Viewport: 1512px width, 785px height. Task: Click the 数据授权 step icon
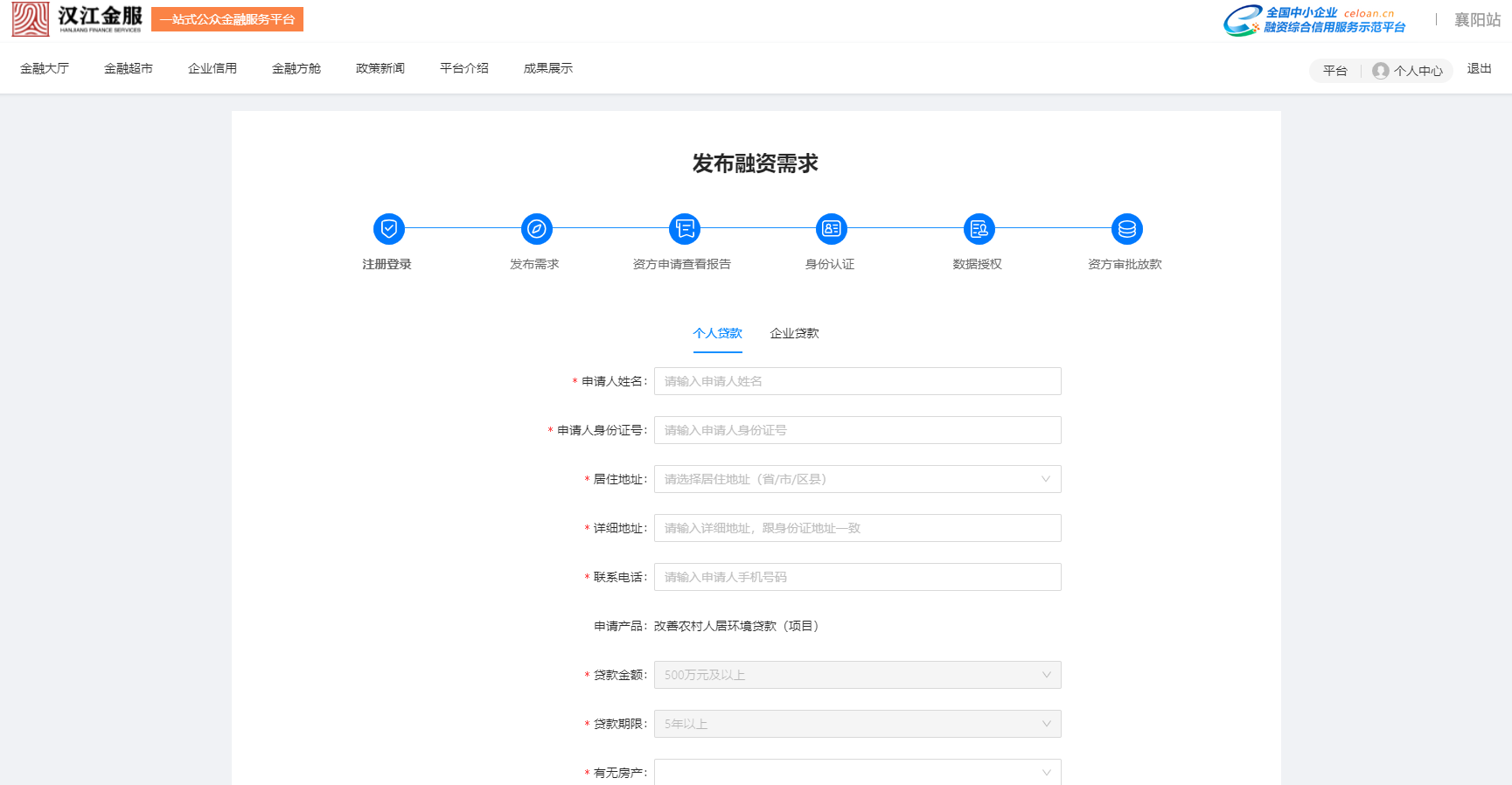click(x=979, y=229)
